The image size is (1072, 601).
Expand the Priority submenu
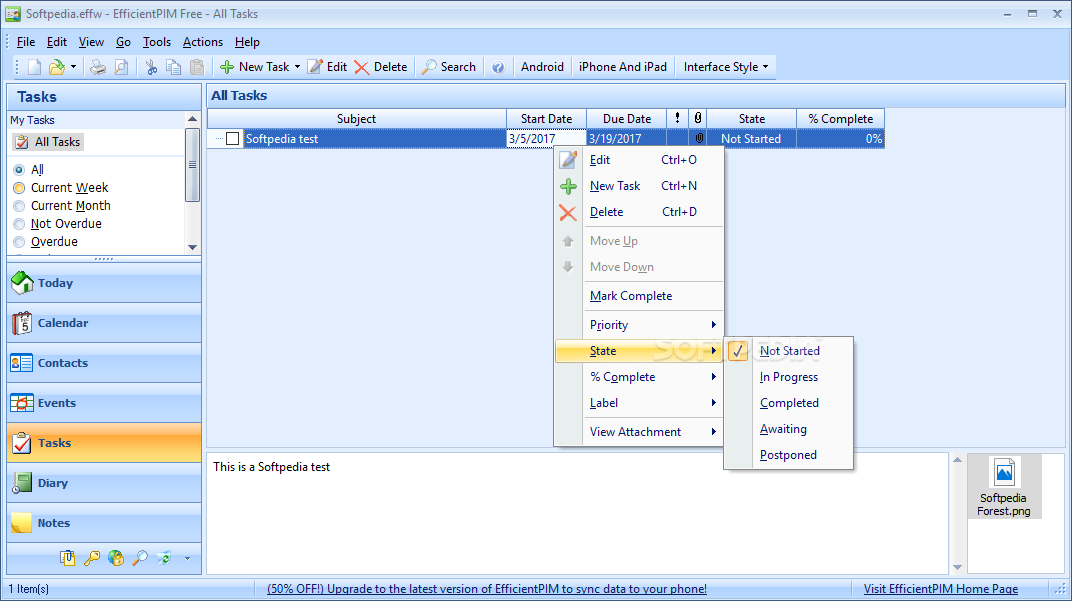click(639, 325)
